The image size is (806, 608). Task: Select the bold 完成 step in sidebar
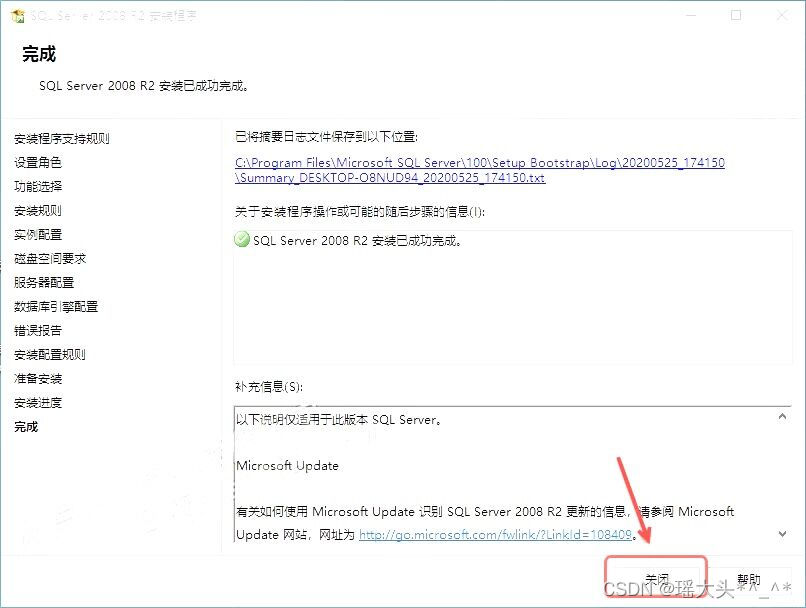[26, 427]
